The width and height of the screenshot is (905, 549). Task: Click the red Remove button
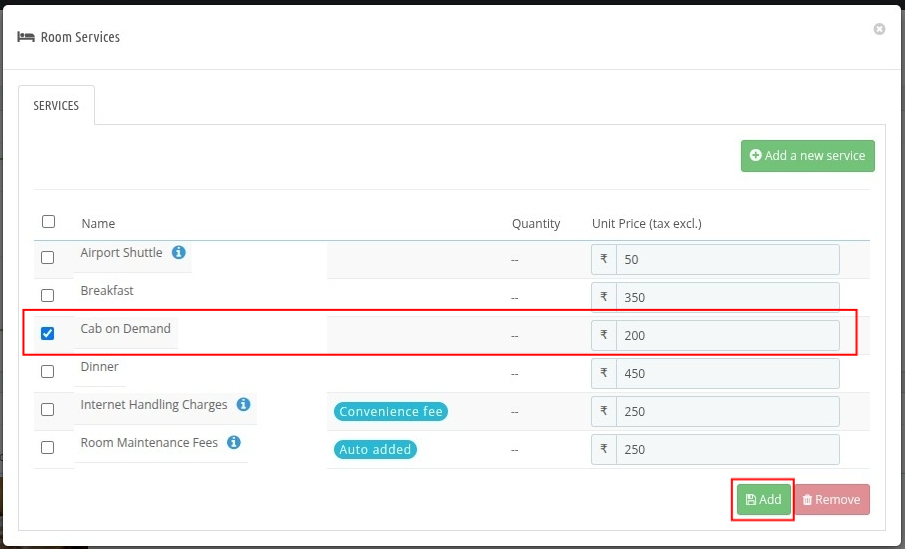pos(832,499)
